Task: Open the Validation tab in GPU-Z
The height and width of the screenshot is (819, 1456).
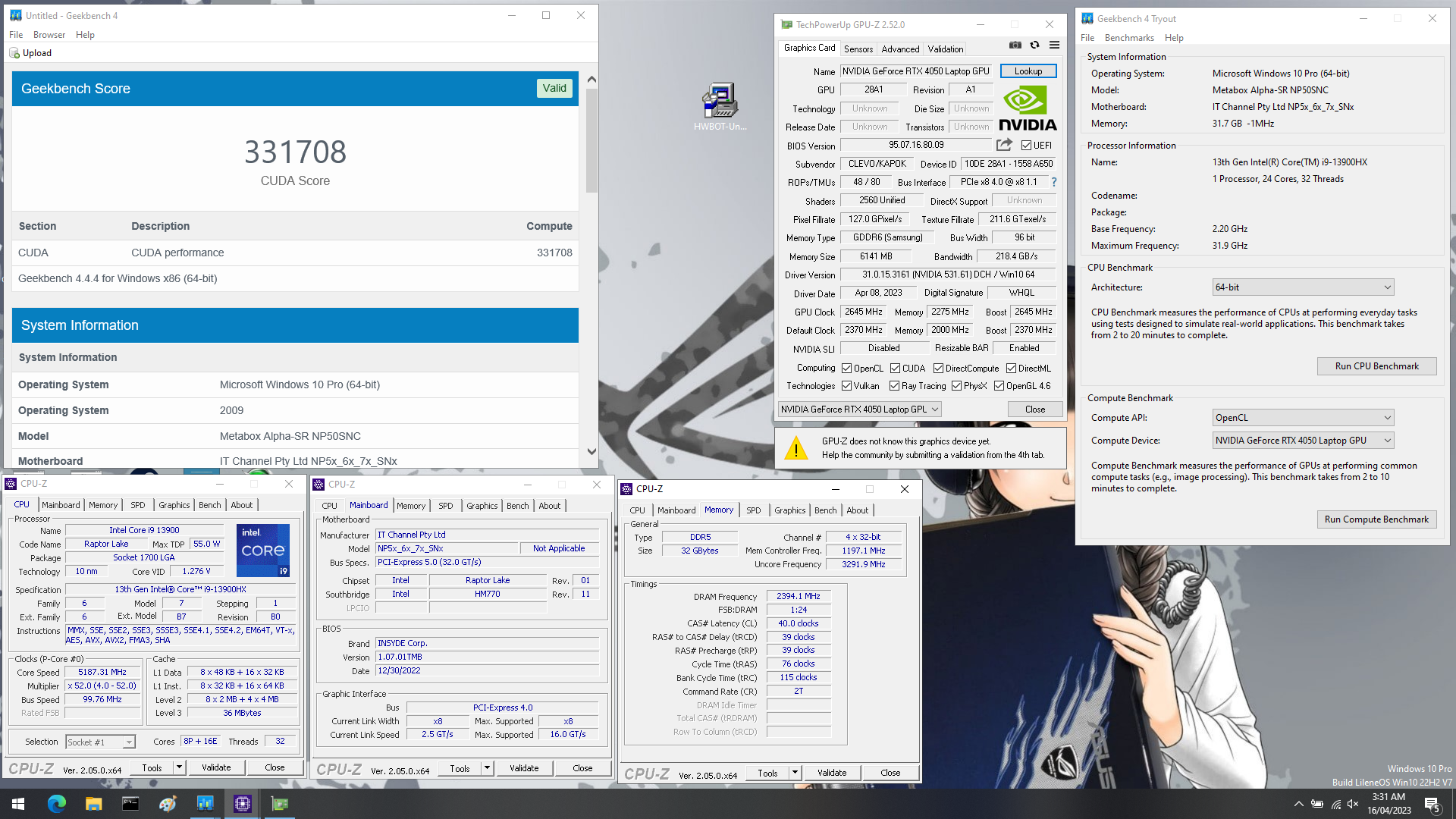Action: pos(946,49)
